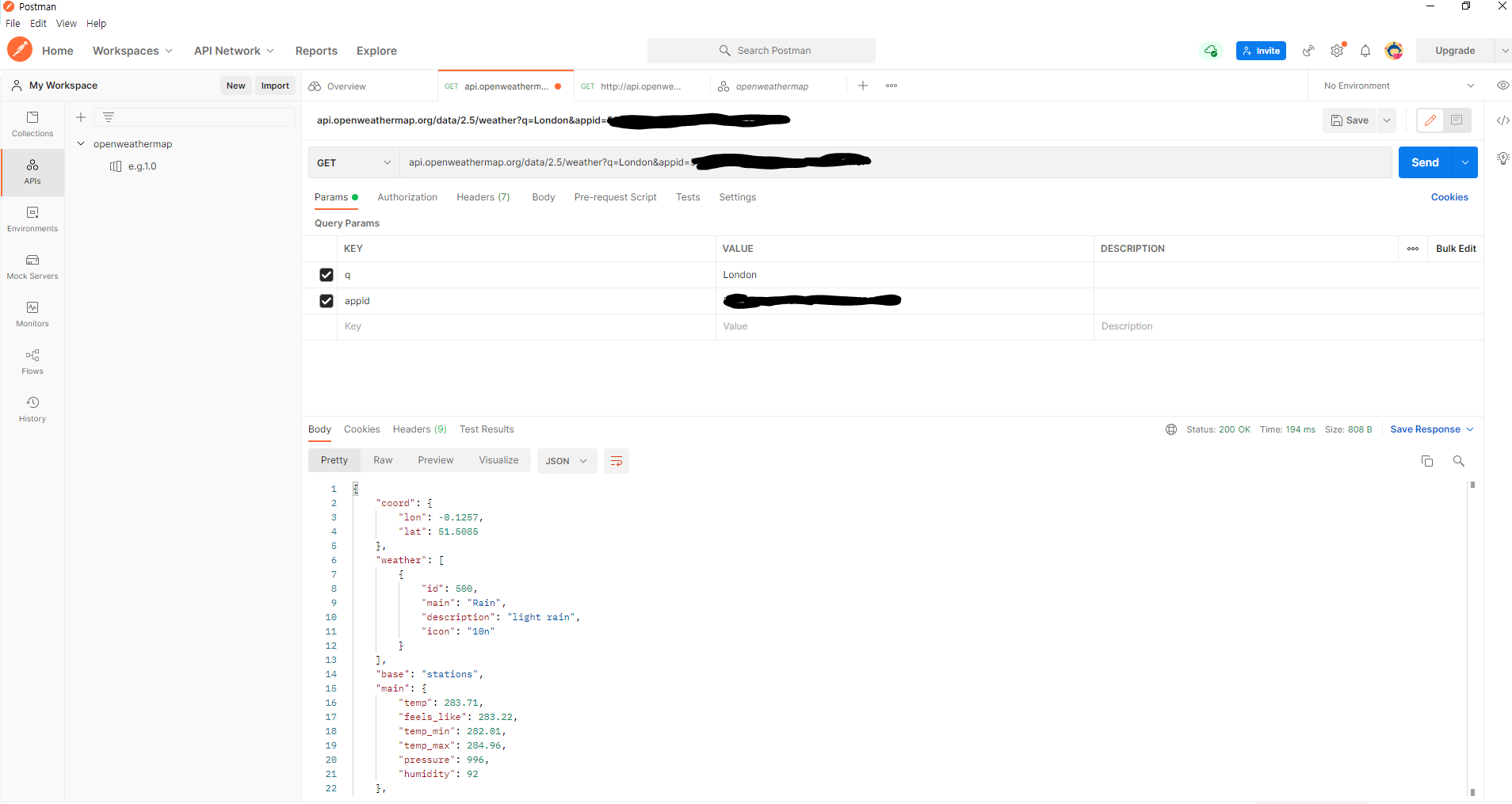The width and height of the screenshot is (1512, 804).
Task: Open the Environments sidebar panel
Action: 32,219
